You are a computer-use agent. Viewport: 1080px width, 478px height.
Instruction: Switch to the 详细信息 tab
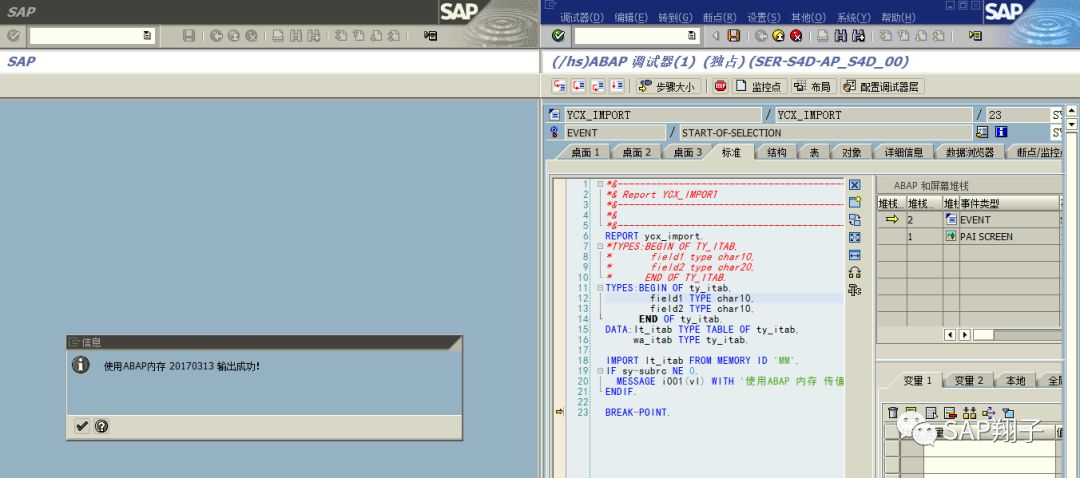tap(904, 152)
